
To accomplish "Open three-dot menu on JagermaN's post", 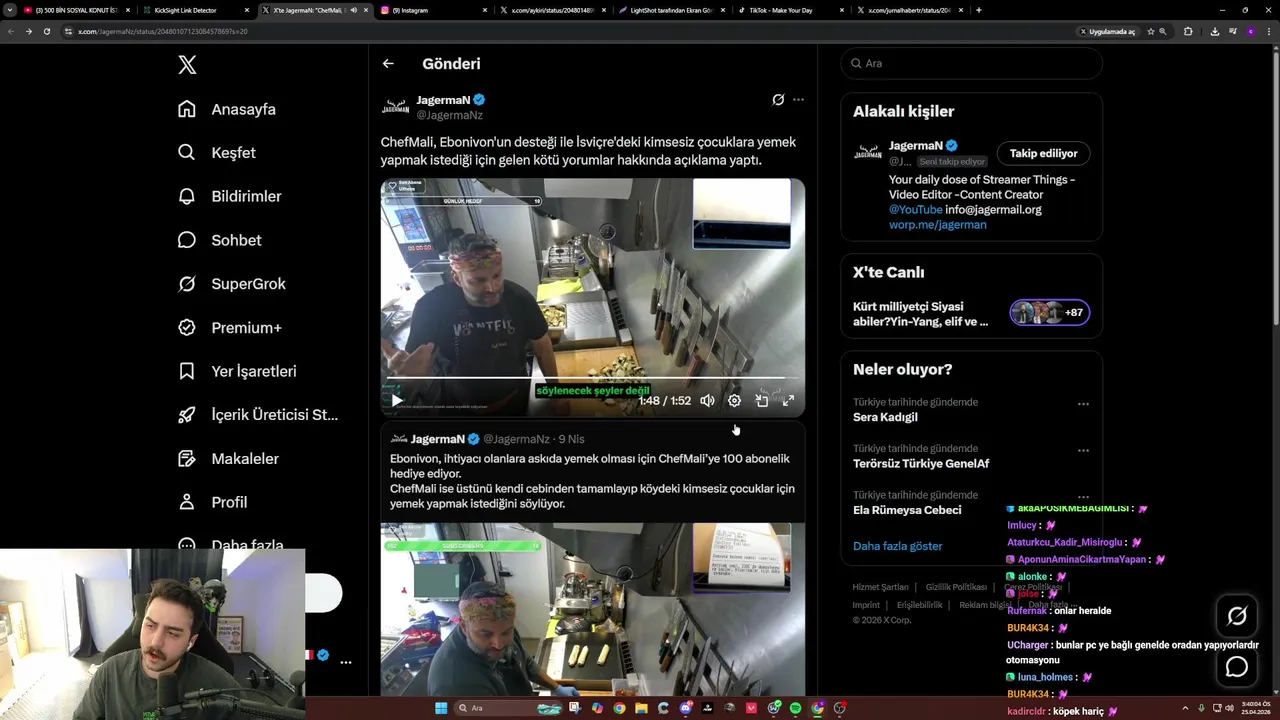I will coord(798,100).
